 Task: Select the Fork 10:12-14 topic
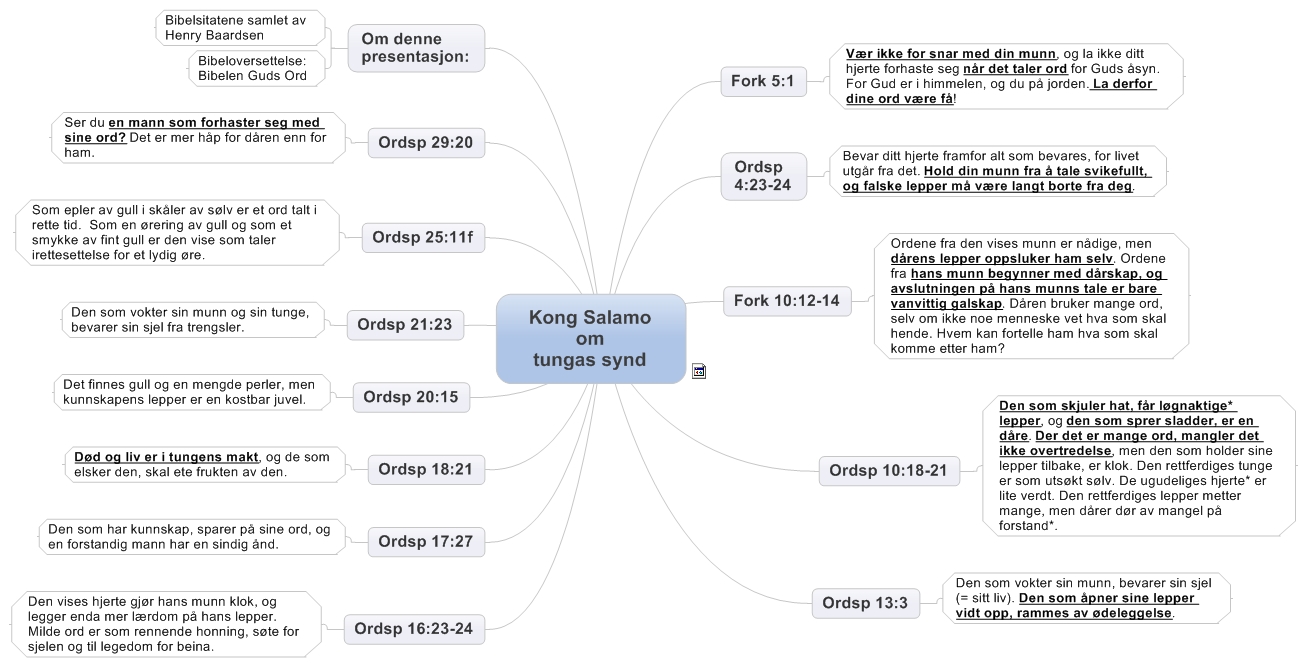[x=787, y=300]
